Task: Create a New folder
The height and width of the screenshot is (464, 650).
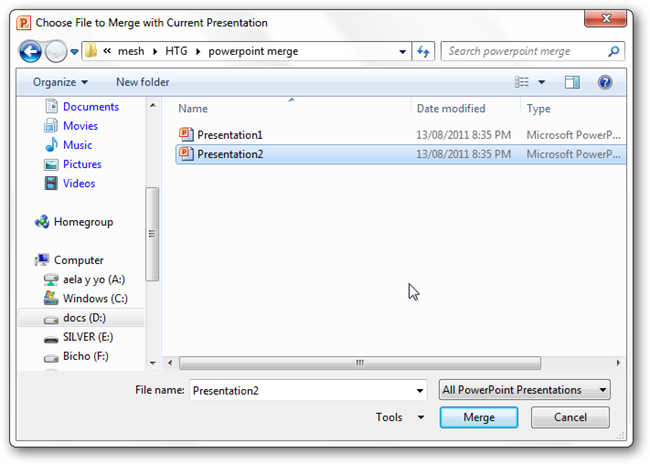Action: click(143, 82)
